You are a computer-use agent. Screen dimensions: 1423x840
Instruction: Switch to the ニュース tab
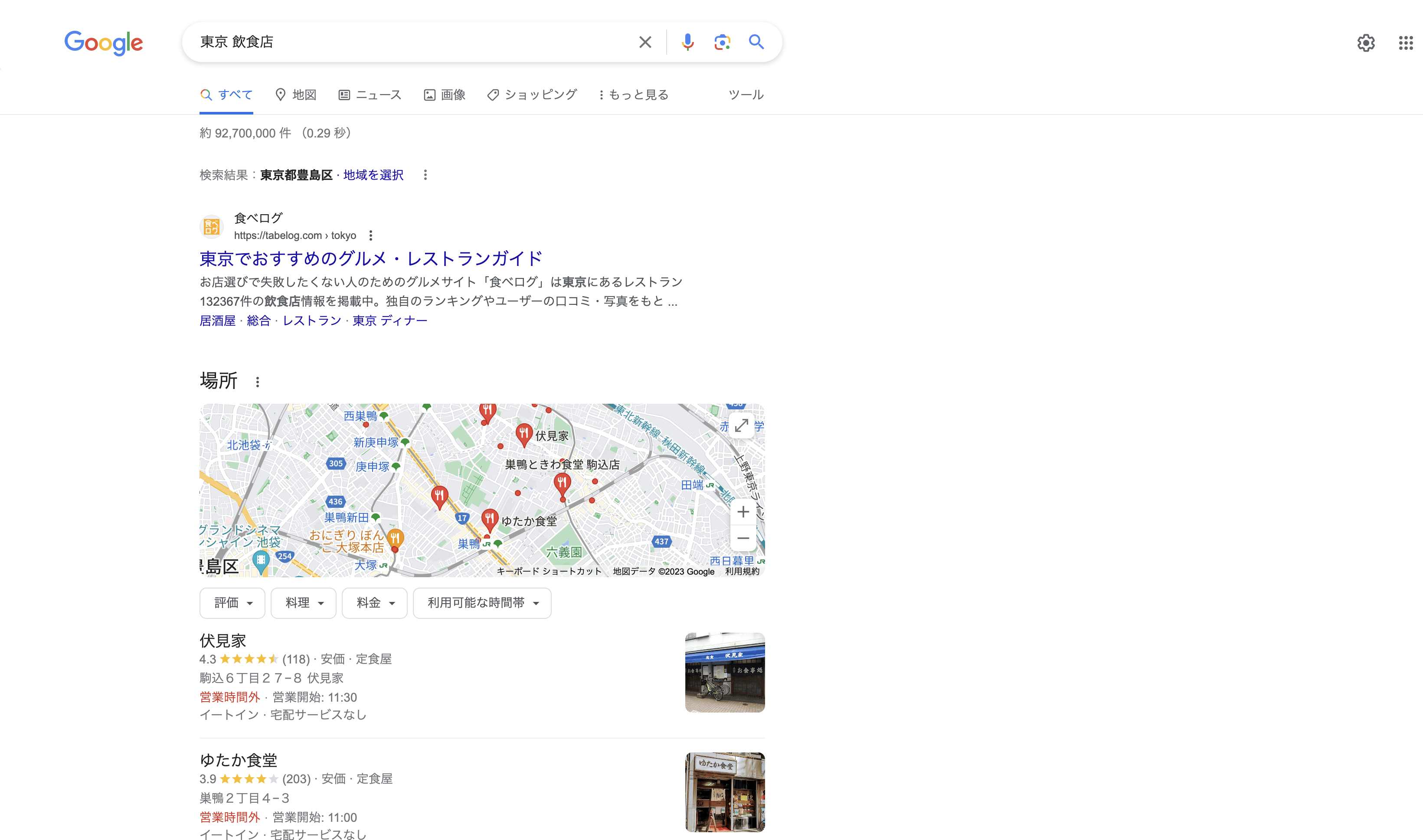(x=370, y=95)
